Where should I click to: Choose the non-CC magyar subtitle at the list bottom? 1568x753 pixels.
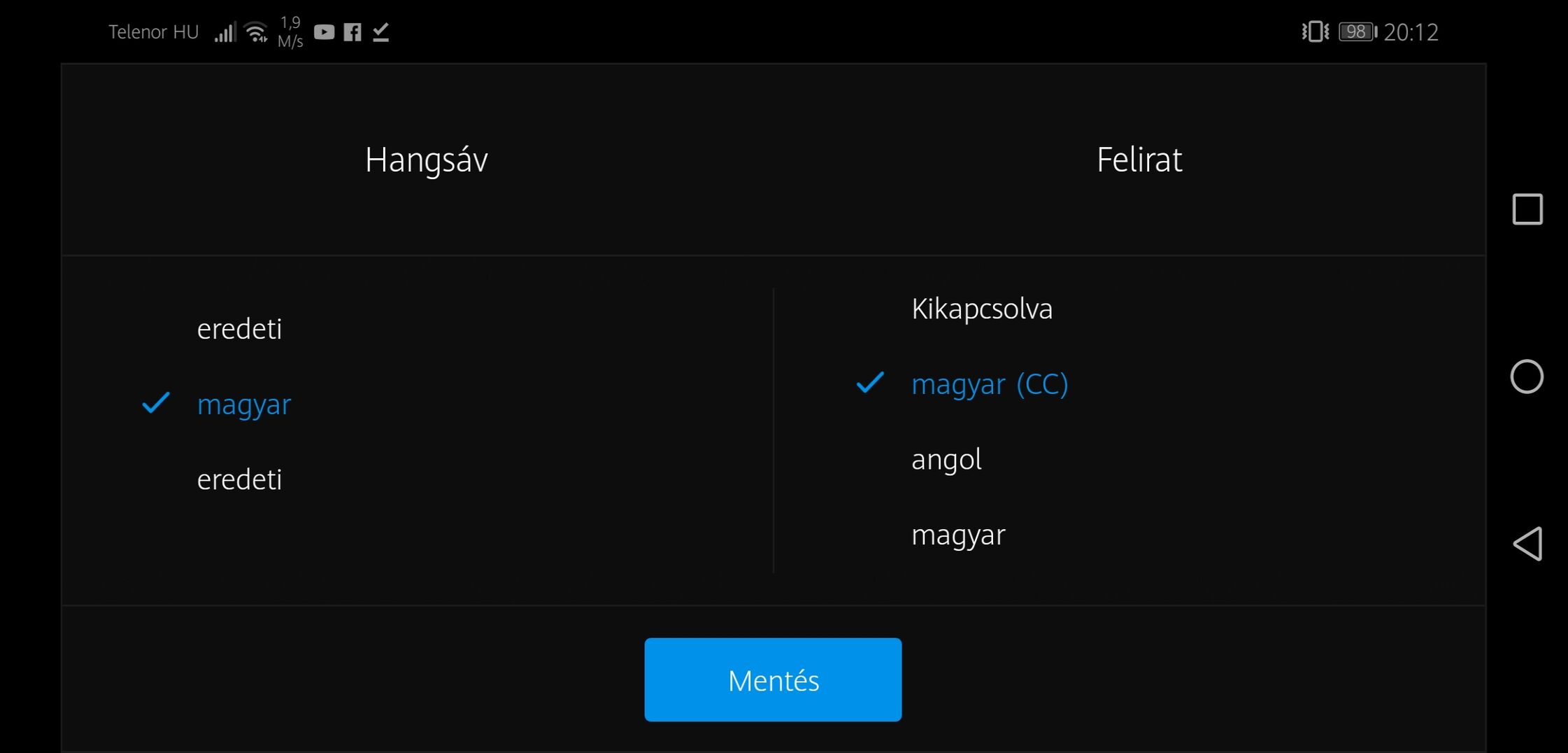click(x=958, y=535)
